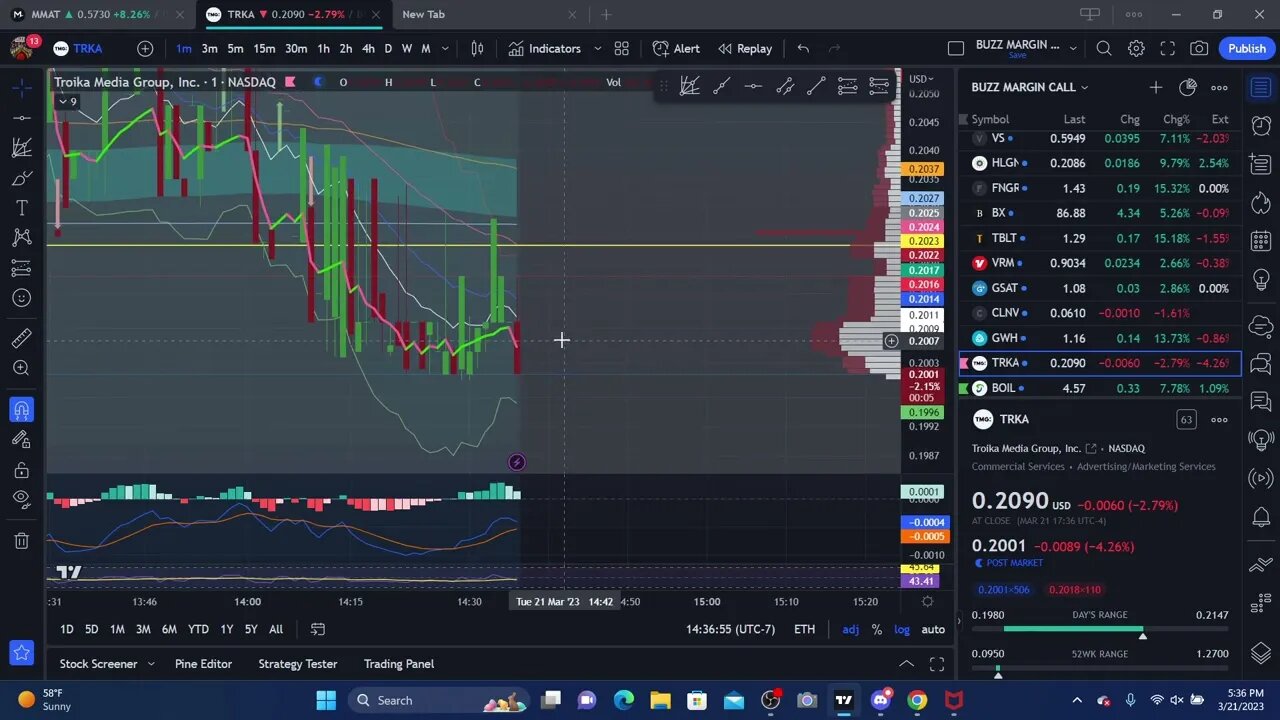Add a symbol to compare
This screenshot has height=720, width=1280.
click(x=145, y=48)
